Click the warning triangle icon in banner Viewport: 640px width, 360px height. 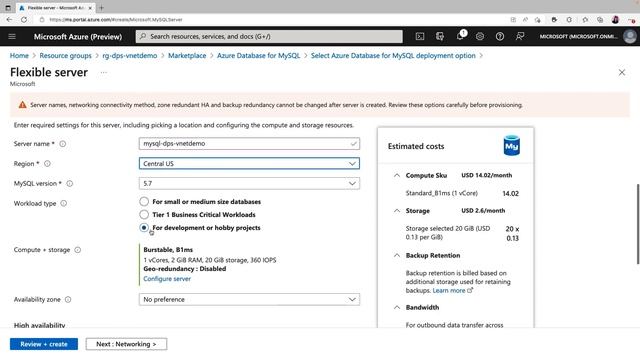click(x=22, y=105)
